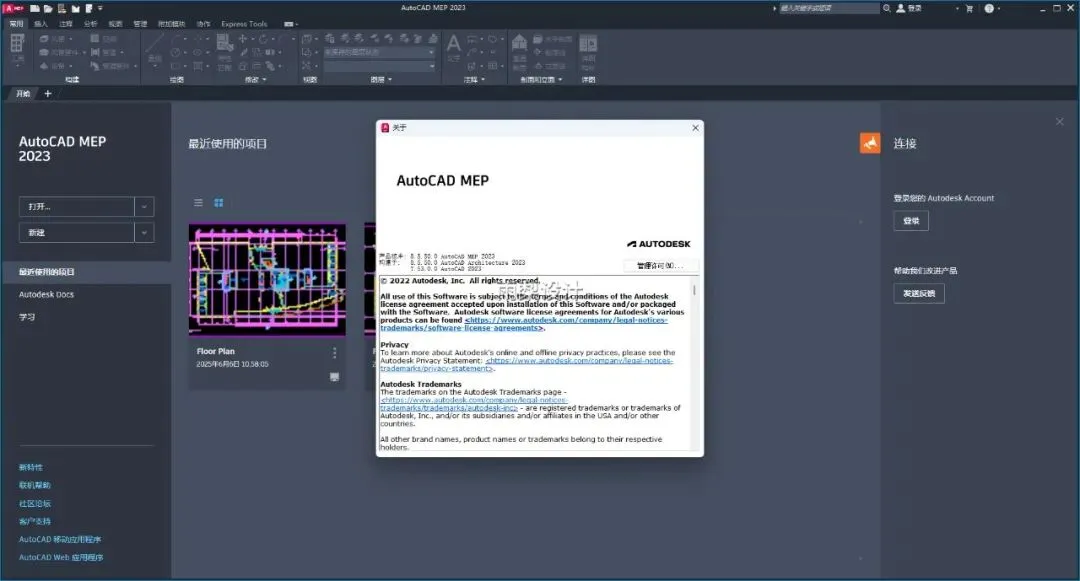Click the Open folder icon in quick access toolbar
The width and height of the screenshot is (1080, 581).
tap(48, 8)
